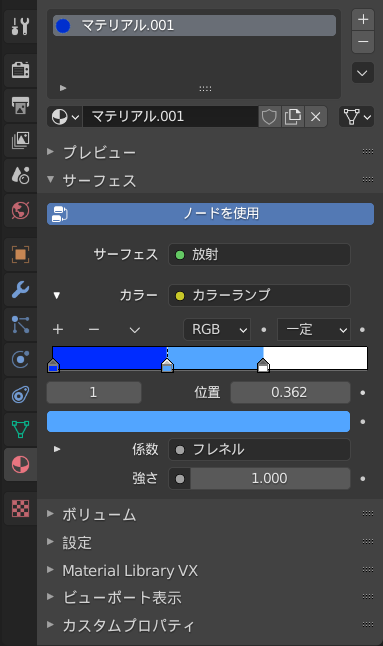The height and width of the screenshot is (646, 383).
Task: Collapse the カラー color ramp section
Action: [x=57, y=295]
